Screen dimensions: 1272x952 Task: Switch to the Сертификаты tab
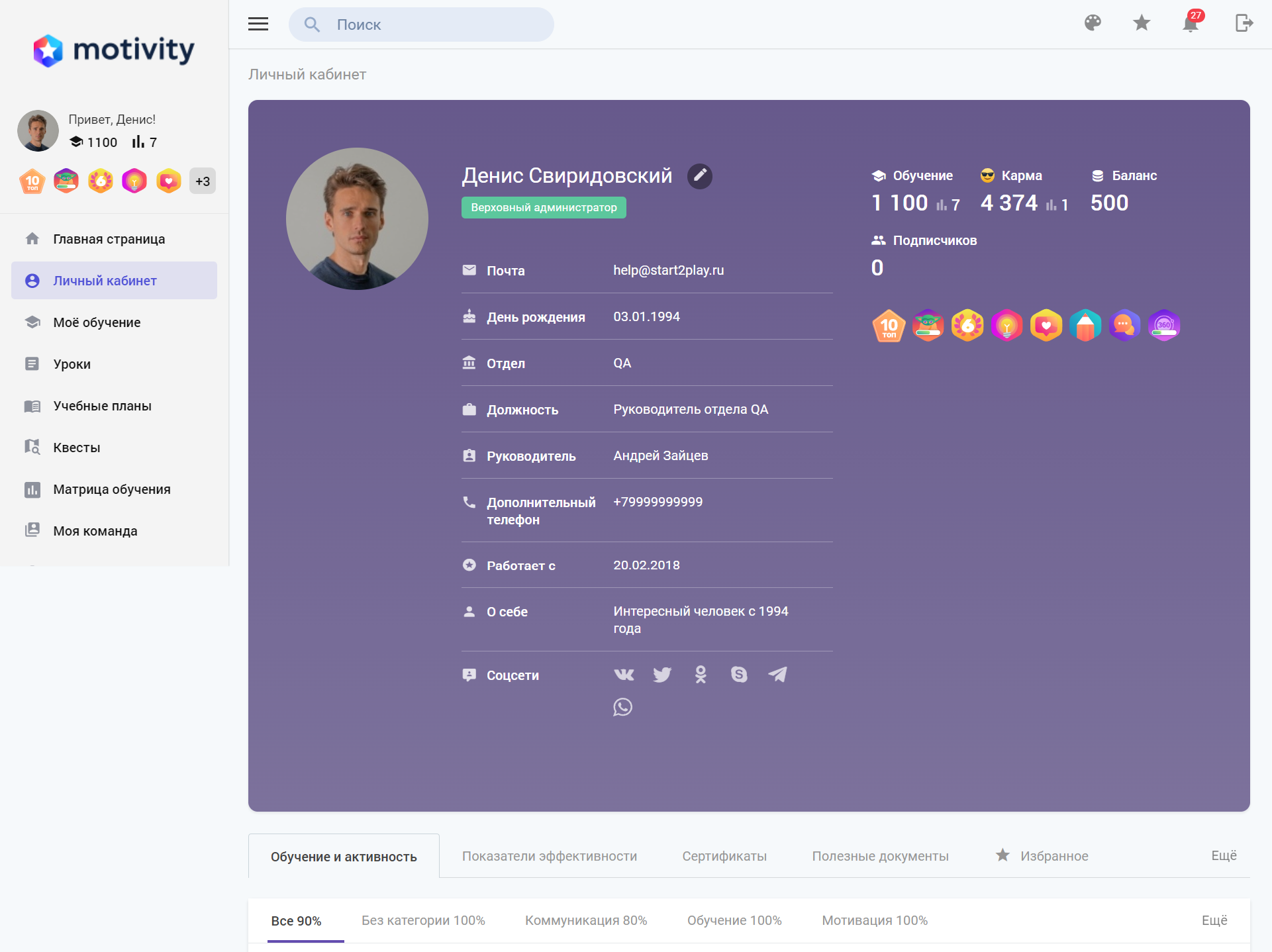click(x=724, y=856)
